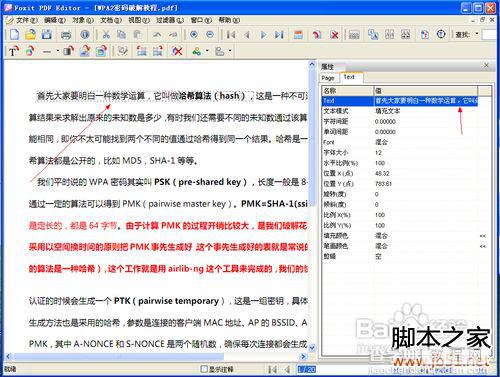Click the shapes arrange icon in the second toolbar
Screen dimensions: 500x377
click(196, 51)
